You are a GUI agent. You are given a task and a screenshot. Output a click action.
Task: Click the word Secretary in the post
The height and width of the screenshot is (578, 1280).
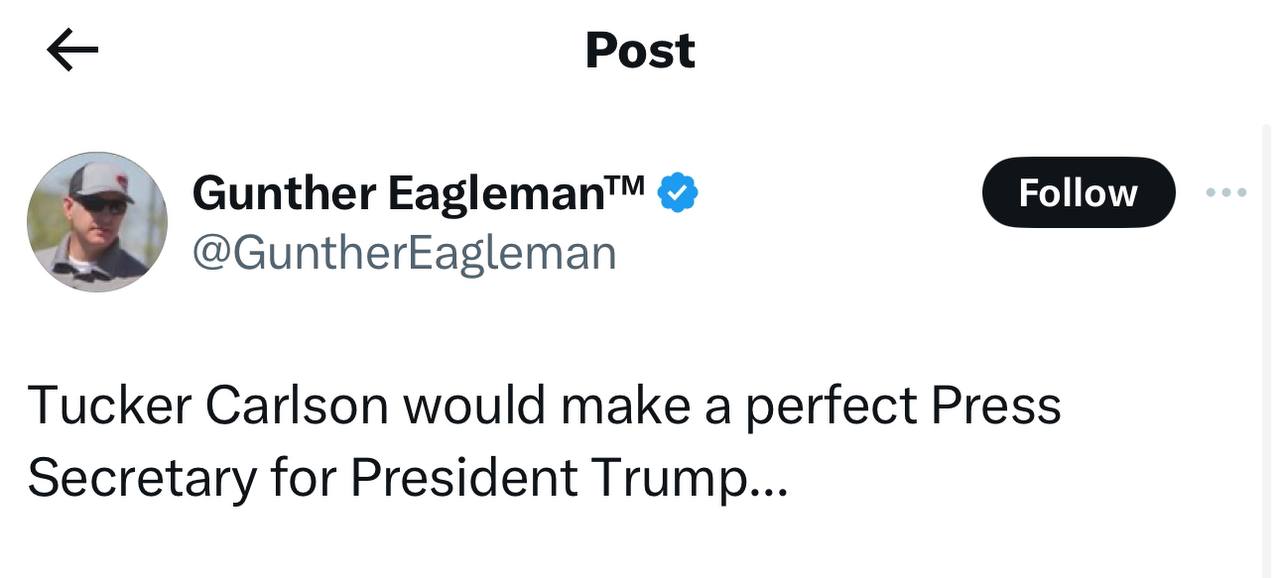[x=141, y=478]
